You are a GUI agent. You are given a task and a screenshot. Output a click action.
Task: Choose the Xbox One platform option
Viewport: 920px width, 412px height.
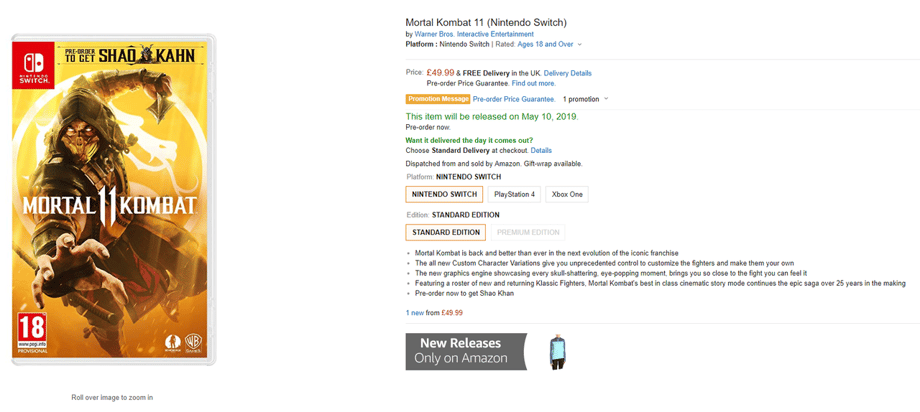coord(567,194)
